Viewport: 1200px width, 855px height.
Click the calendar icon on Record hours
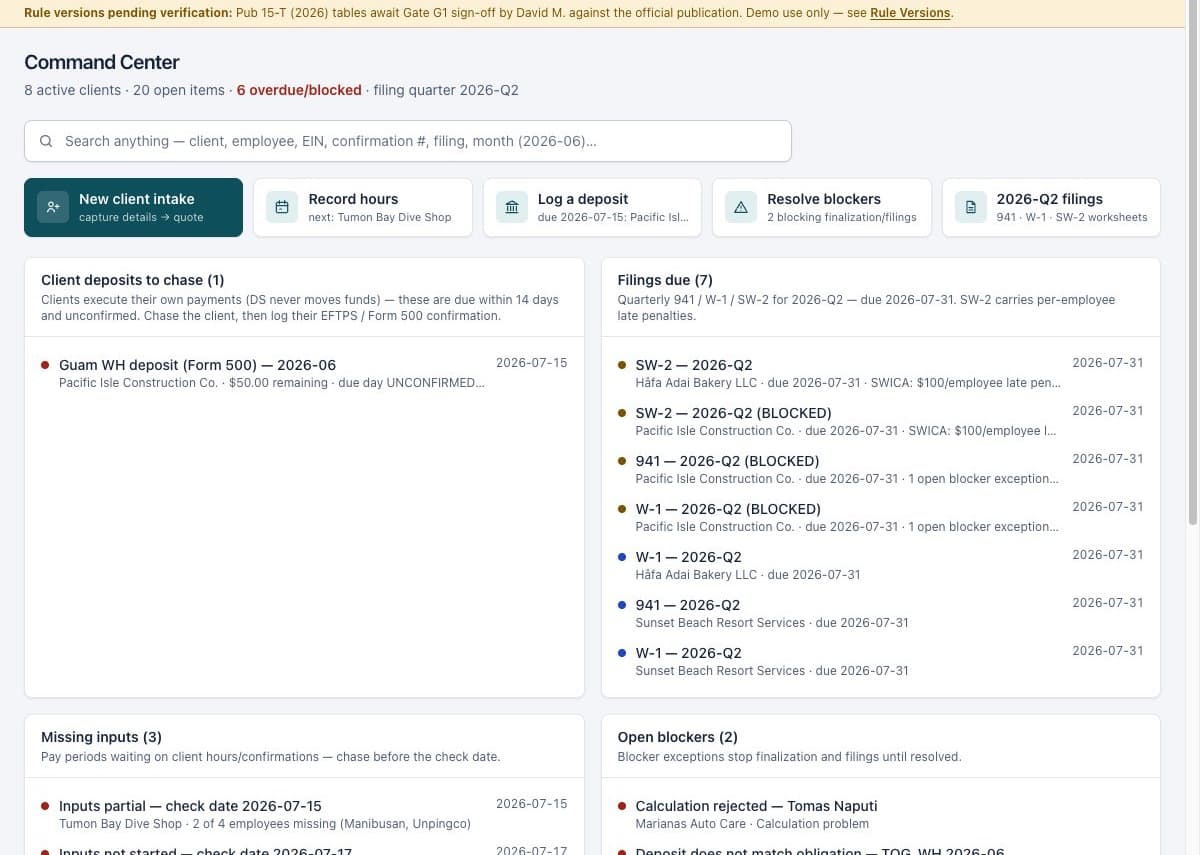point(282,207)
